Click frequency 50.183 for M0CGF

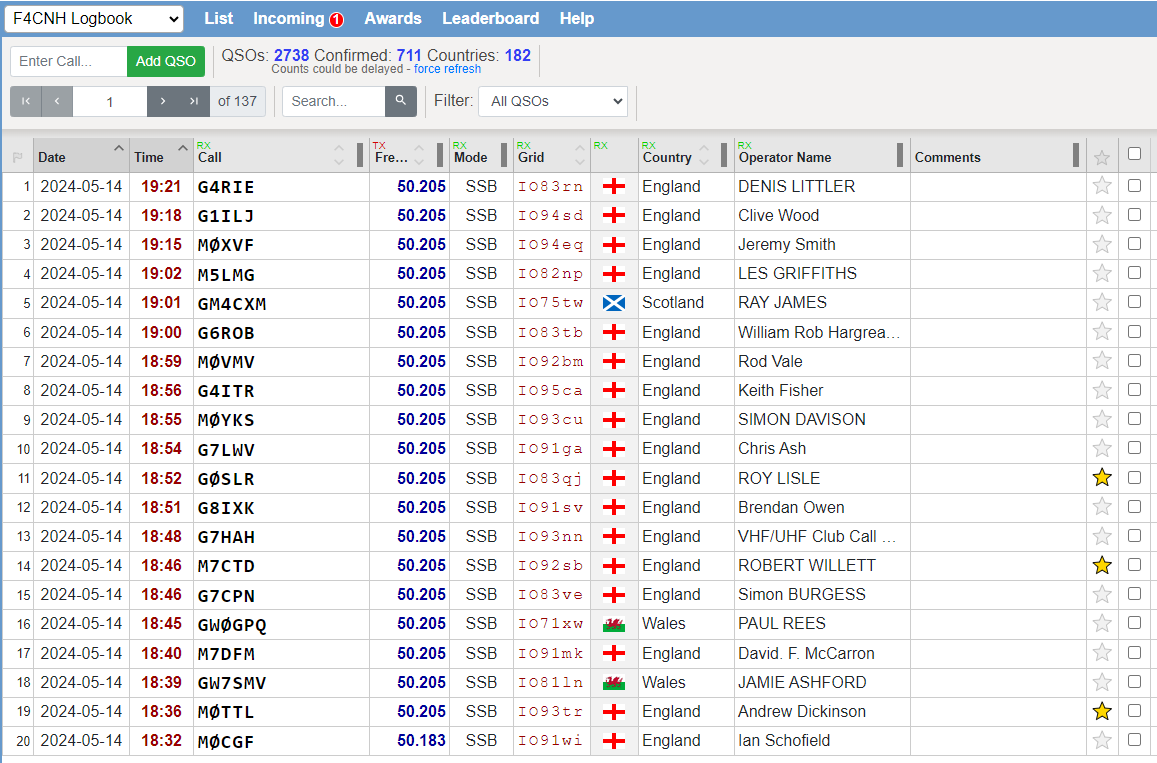point(421,740)
